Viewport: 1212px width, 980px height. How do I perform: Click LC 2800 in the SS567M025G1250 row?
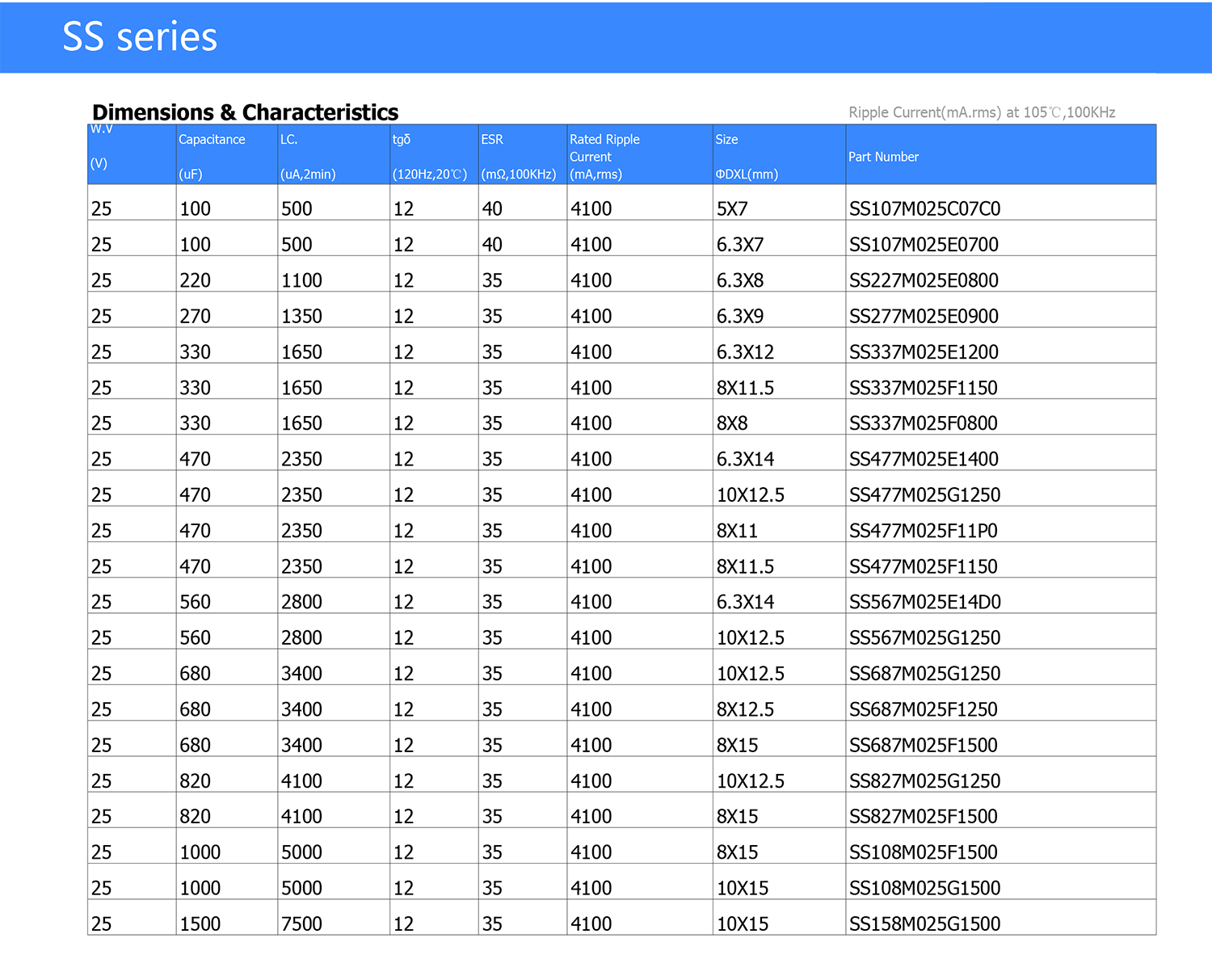pyautogui.click(x=301, y=637)
